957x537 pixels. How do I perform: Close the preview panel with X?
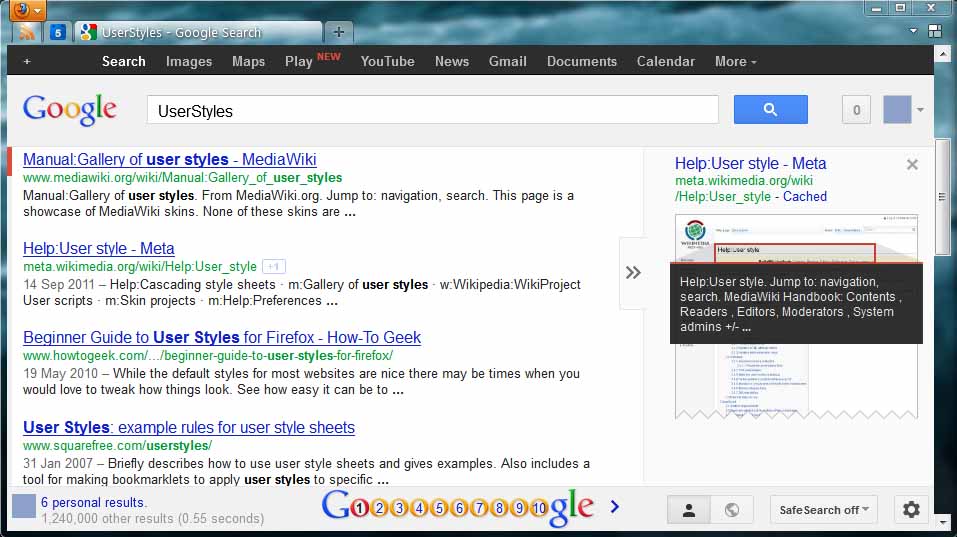[x=912, y=165]
